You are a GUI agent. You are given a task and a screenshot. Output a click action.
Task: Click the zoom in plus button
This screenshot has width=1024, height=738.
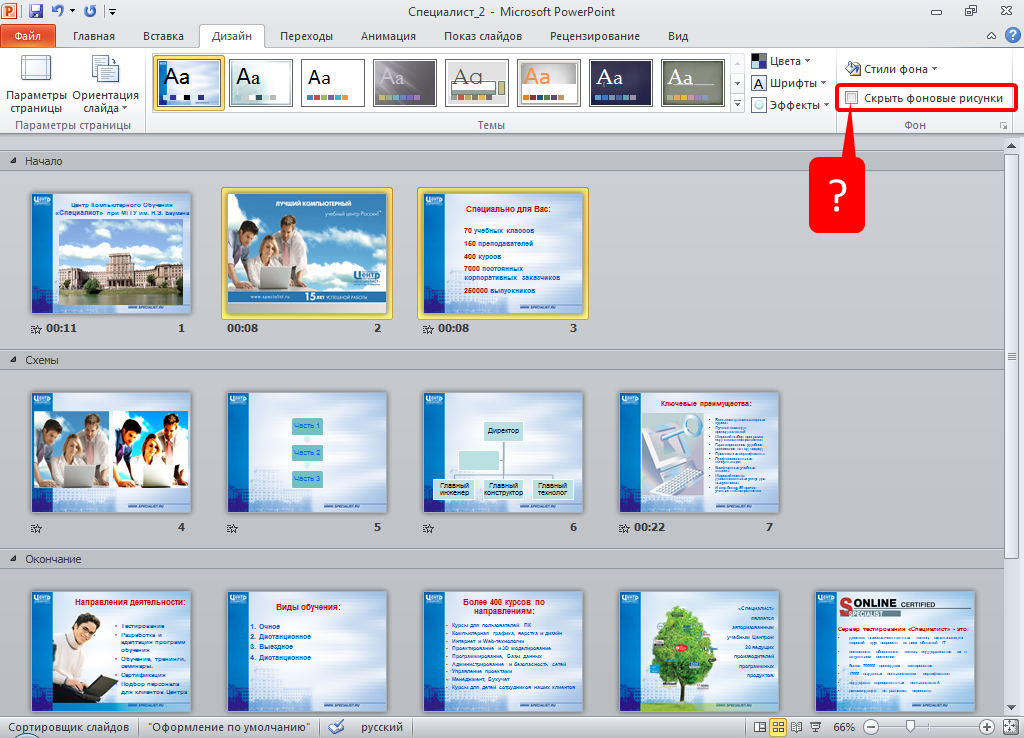point(986,727)
